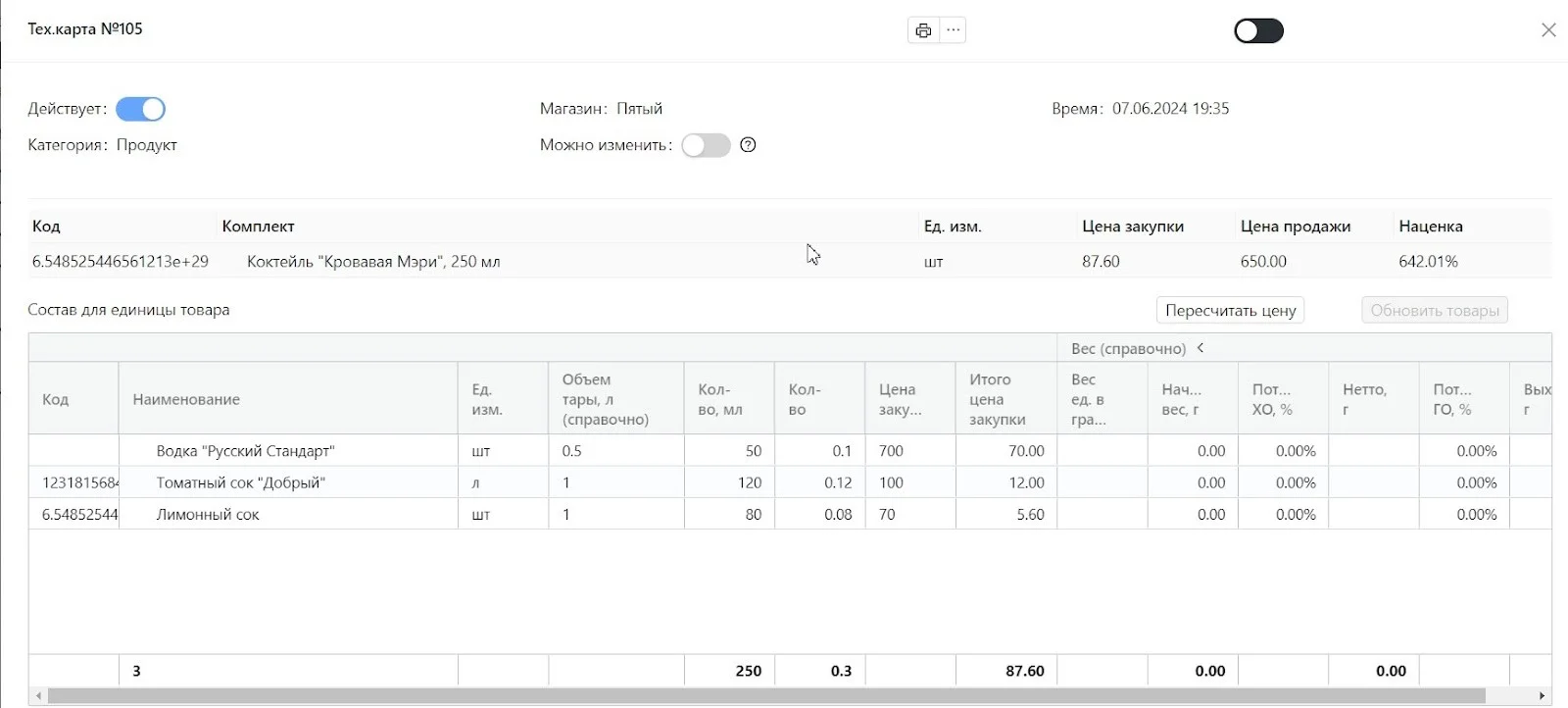Close the Тех.карта №105 window

(1548, 30)
